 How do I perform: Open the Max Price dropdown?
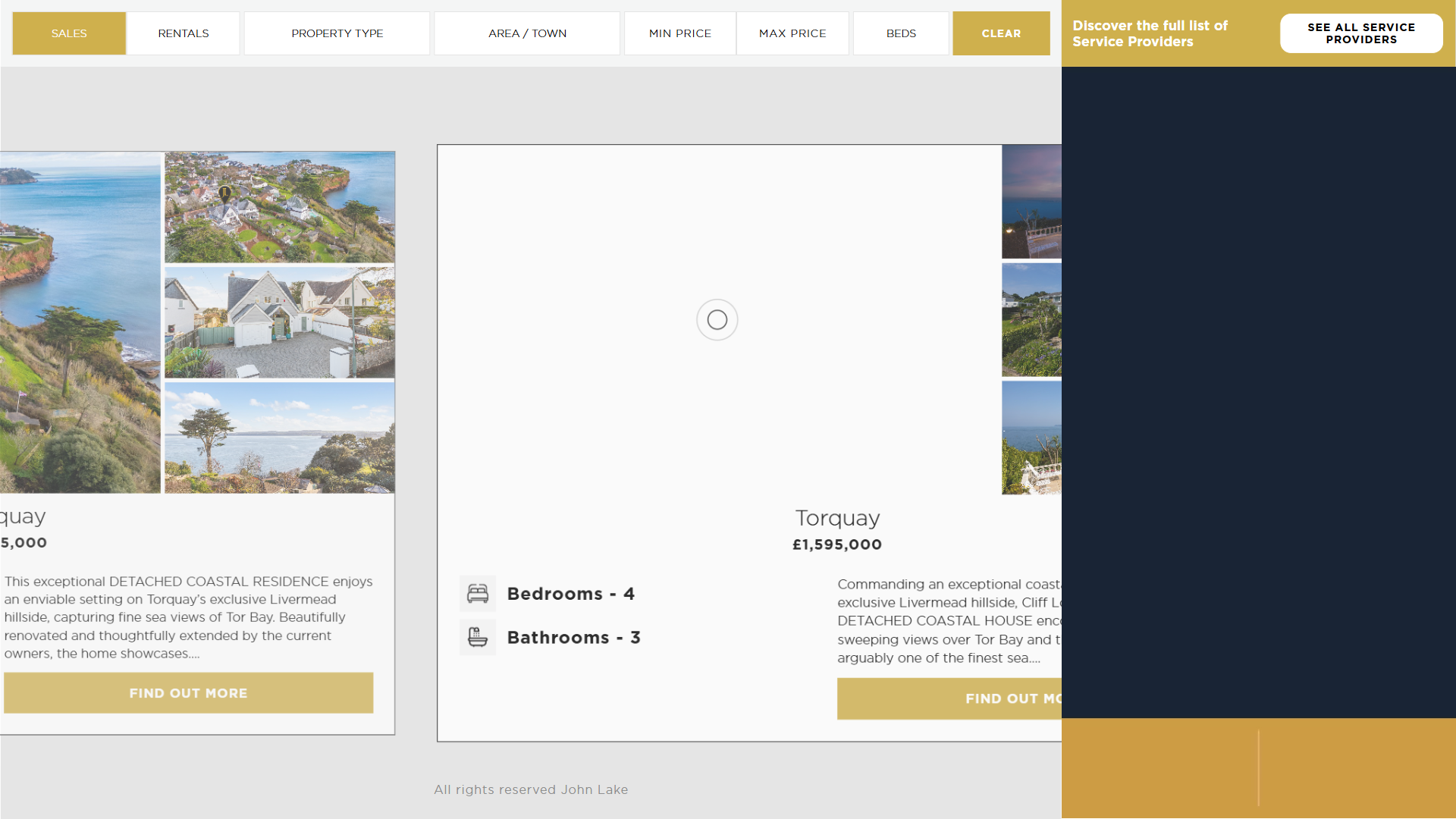point(792,33)
